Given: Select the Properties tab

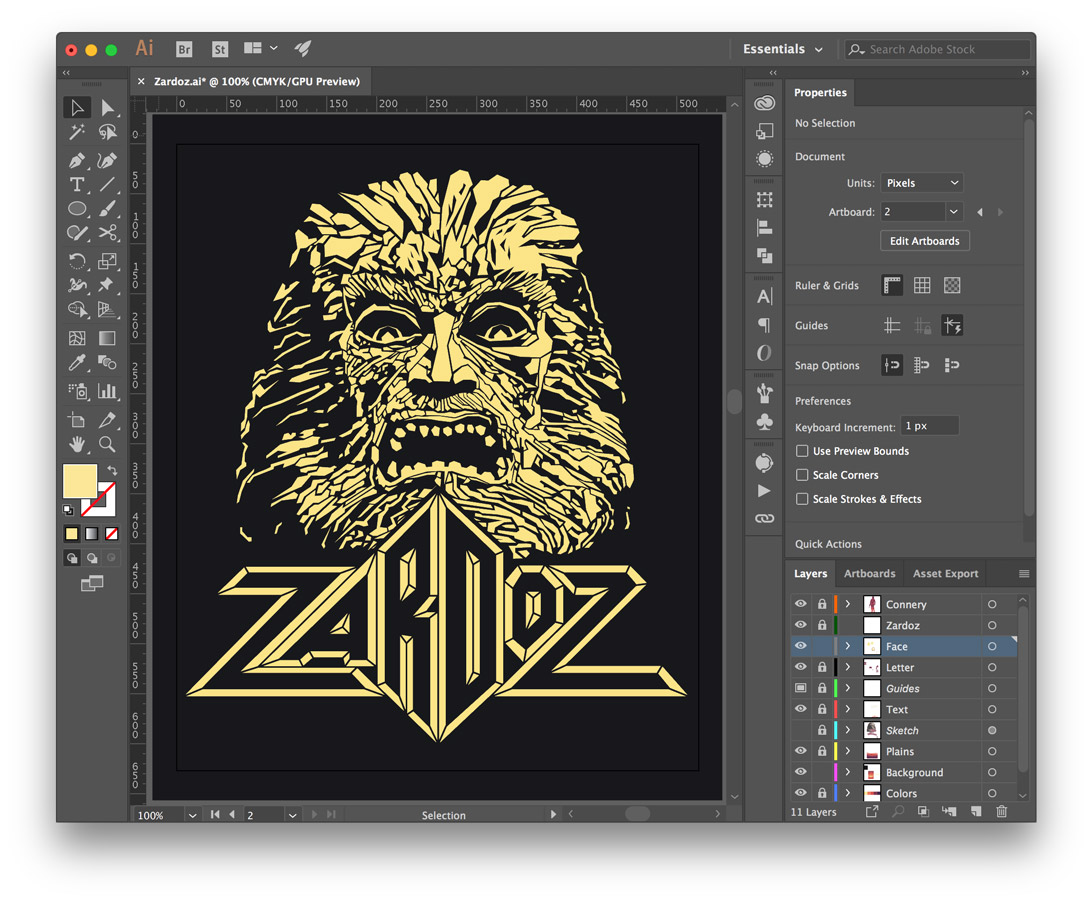Looking at the screenshot, I should click(820, 93).
